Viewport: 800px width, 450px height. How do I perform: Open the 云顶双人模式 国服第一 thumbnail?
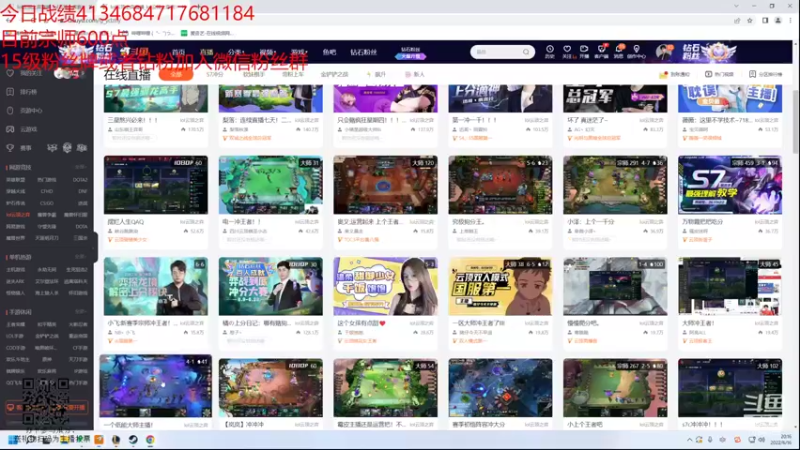(500, 286)
